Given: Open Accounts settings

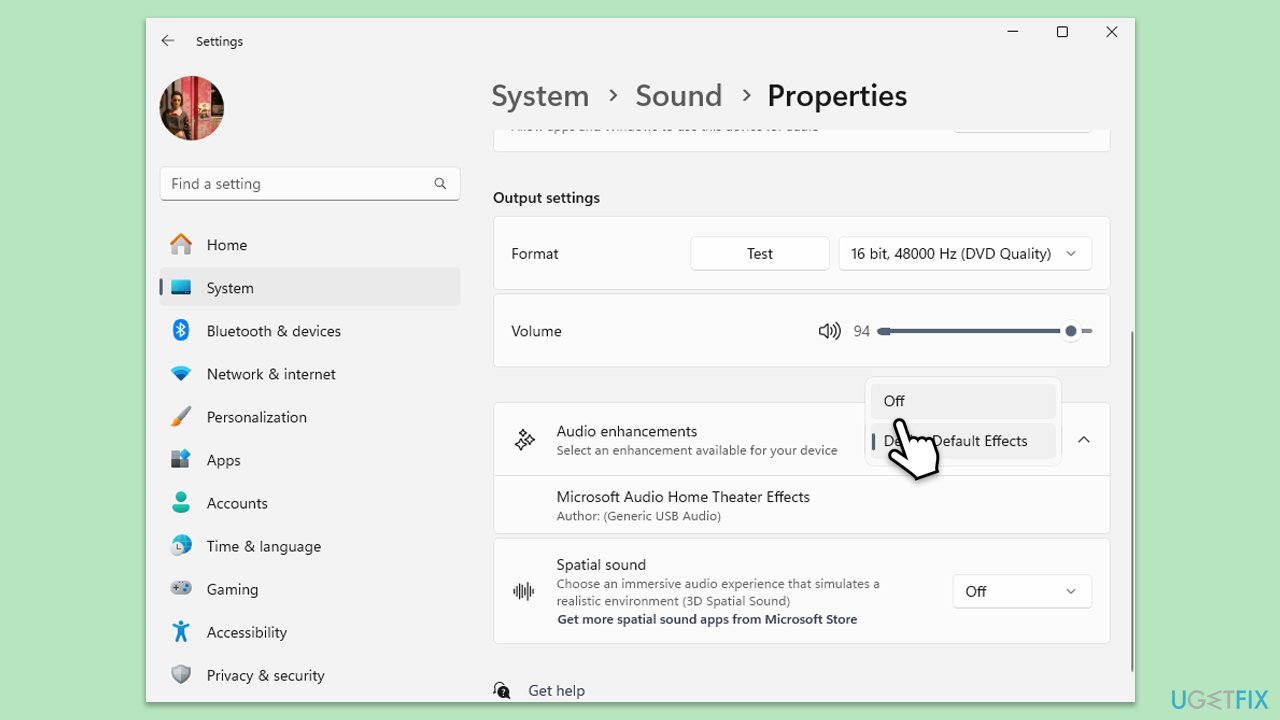Looking at the screenshot, I should pyautogui.click(x=310, y=503).
